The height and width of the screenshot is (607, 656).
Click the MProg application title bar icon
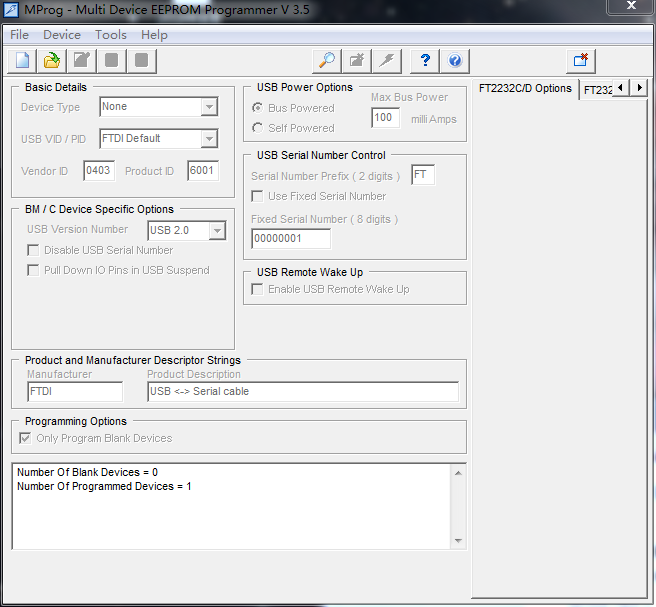coord(11,10)
